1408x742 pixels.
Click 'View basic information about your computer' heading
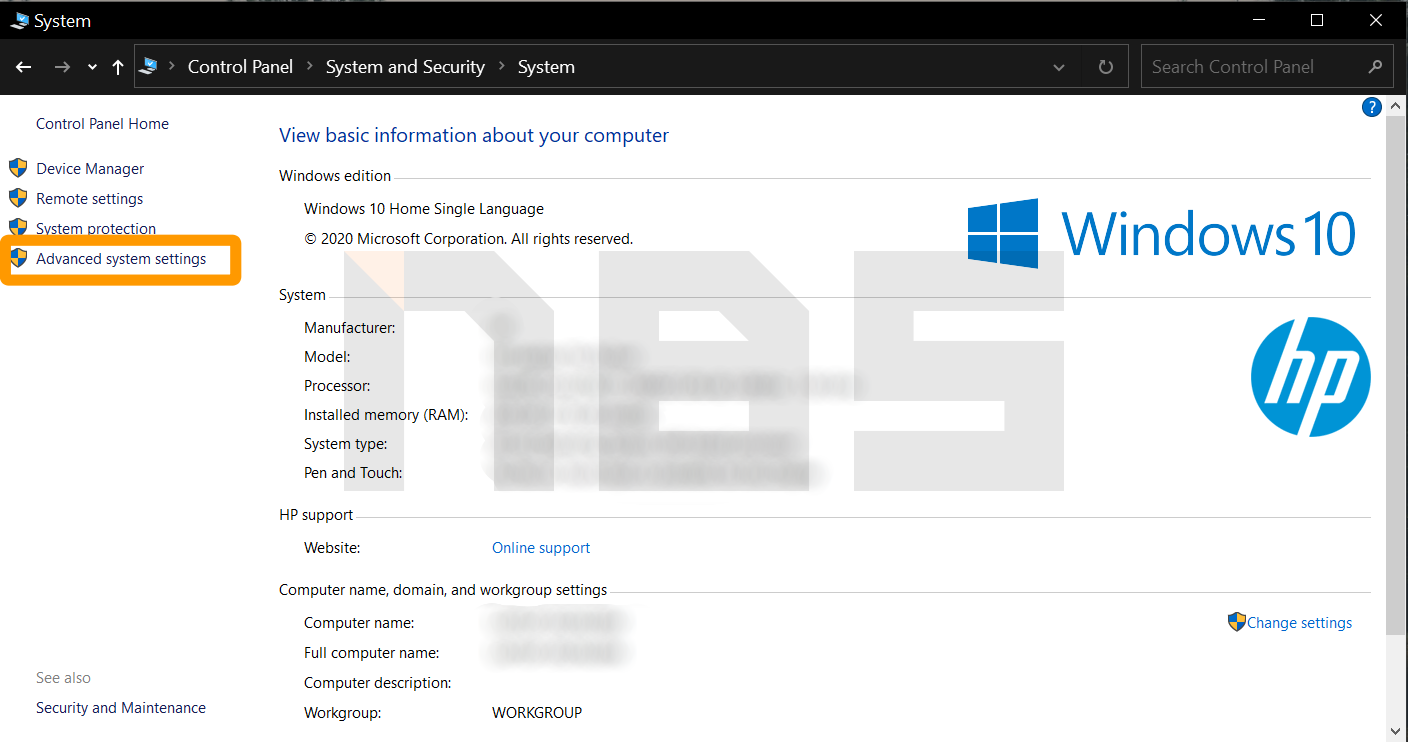point(474,135)
